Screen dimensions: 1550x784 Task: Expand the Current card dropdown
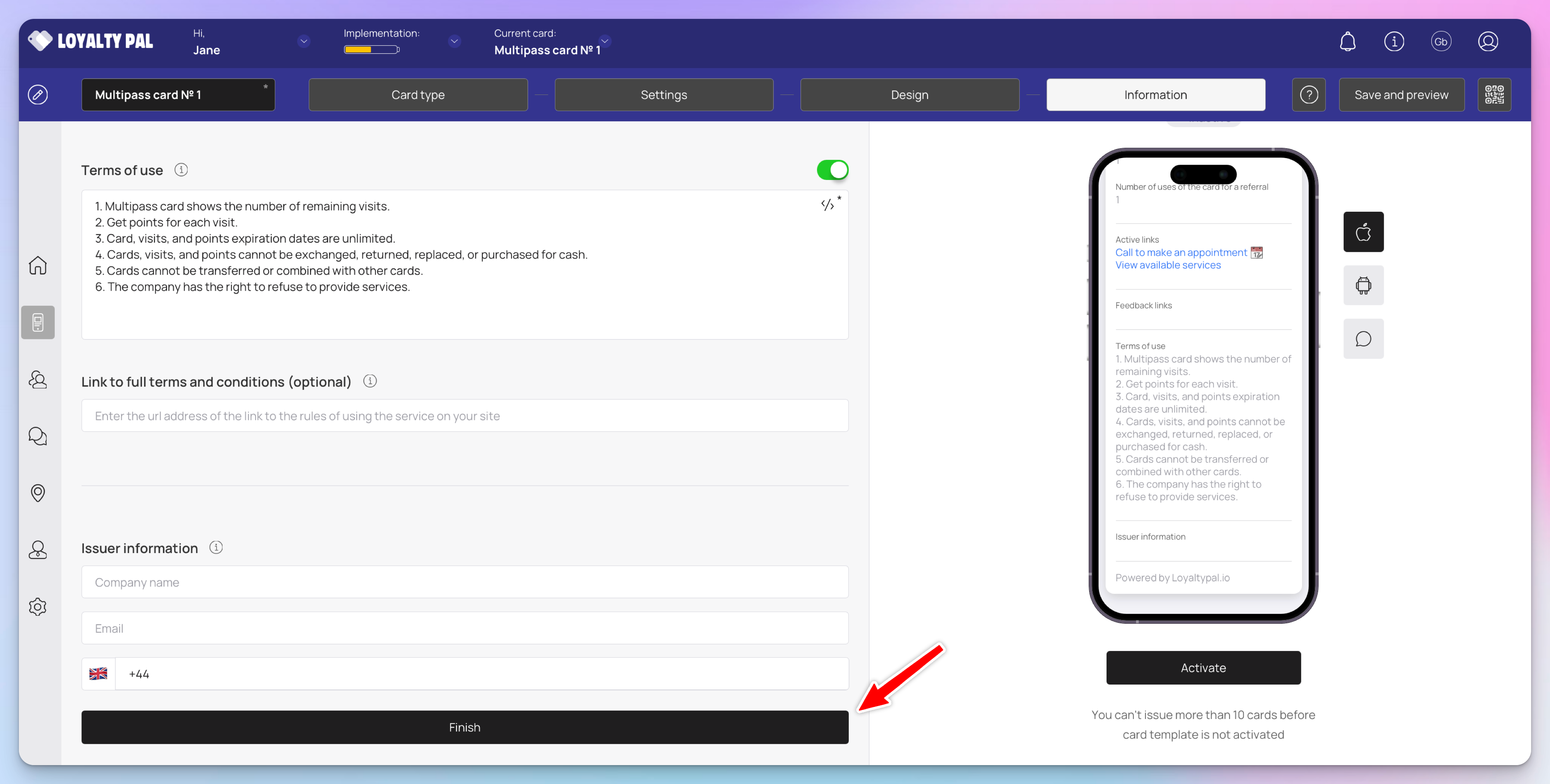(605, 41)
